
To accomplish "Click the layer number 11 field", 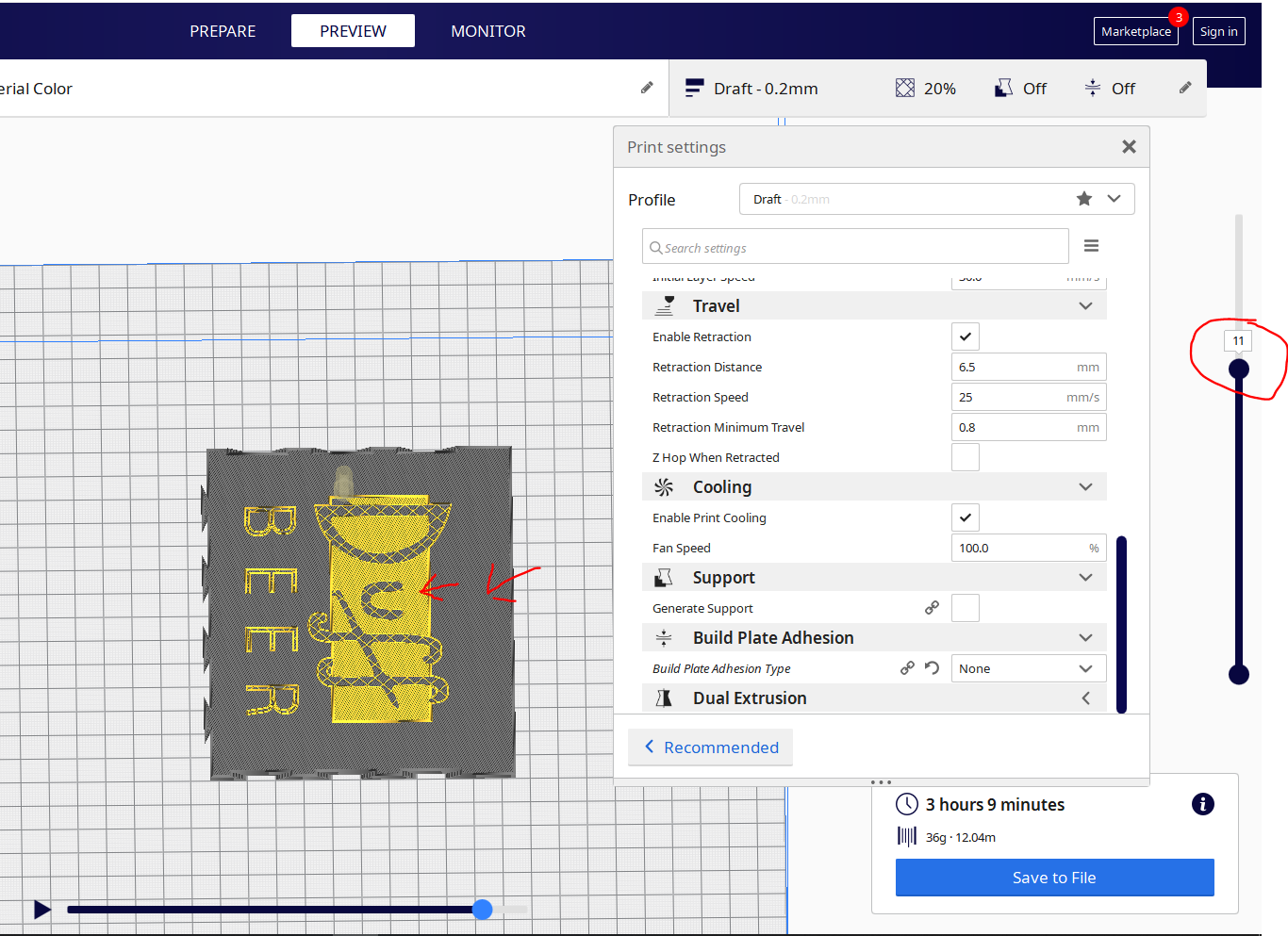I will tap(1238, 340).
